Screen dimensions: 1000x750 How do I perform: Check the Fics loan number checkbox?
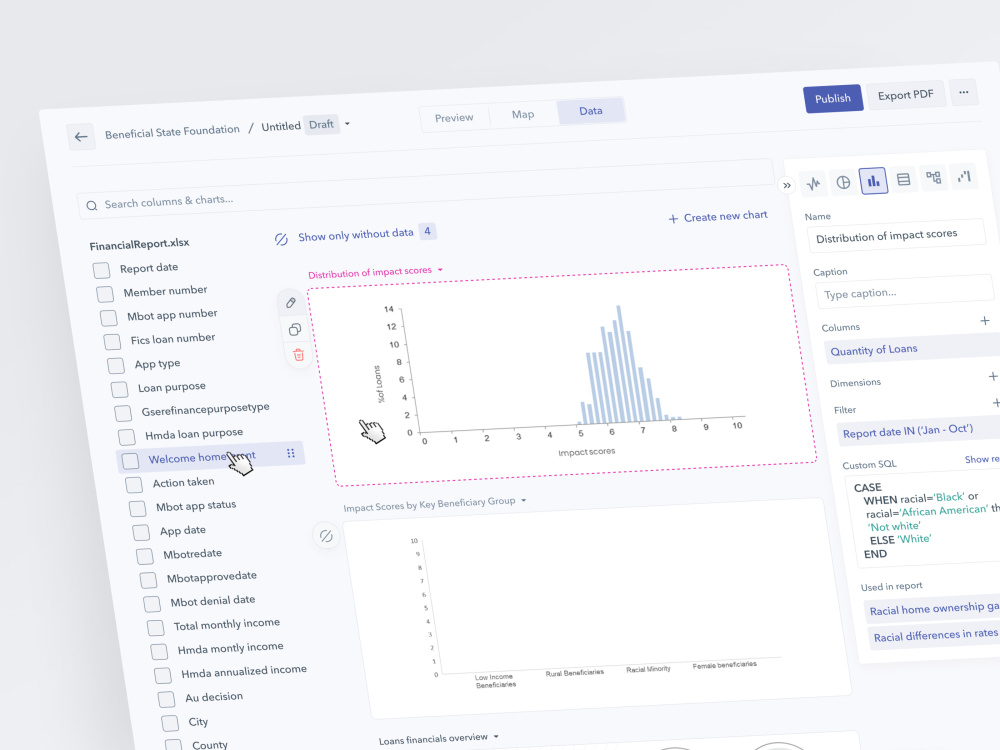(112, 342)
